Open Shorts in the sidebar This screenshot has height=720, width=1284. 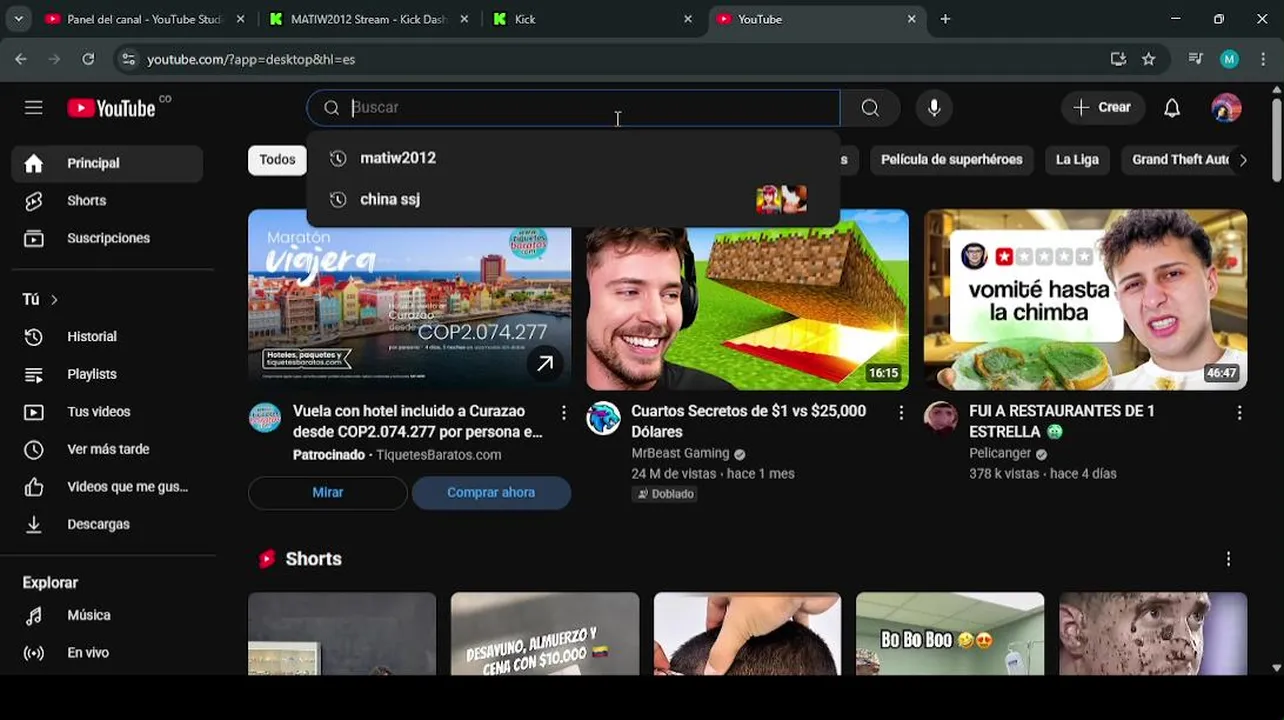click(107, 201)
